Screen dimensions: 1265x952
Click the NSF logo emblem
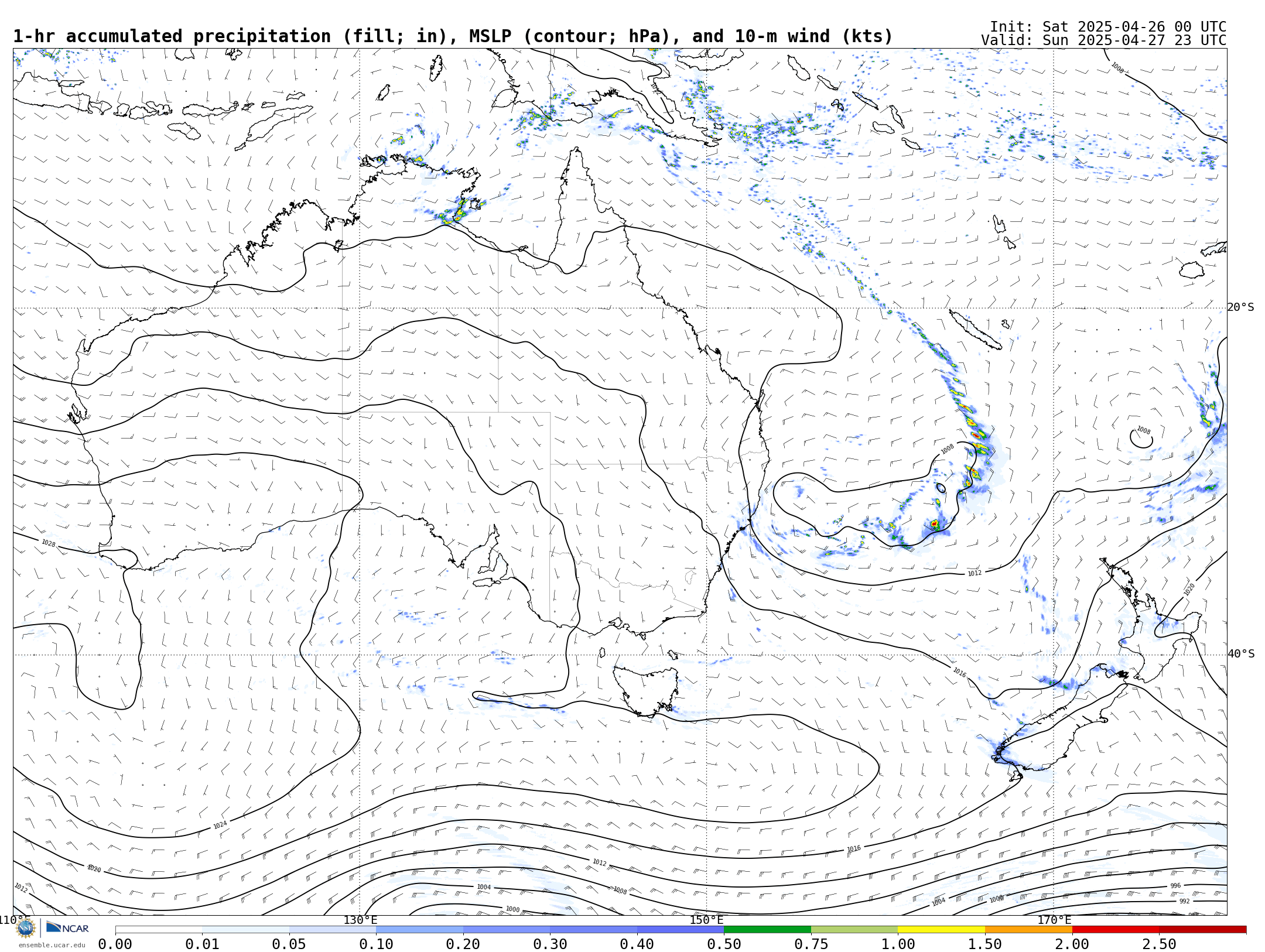point(26,928)
